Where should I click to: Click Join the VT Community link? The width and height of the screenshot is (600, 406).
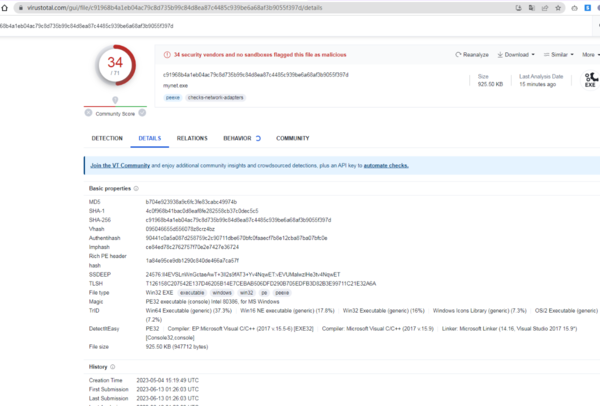tap(120, 165)
